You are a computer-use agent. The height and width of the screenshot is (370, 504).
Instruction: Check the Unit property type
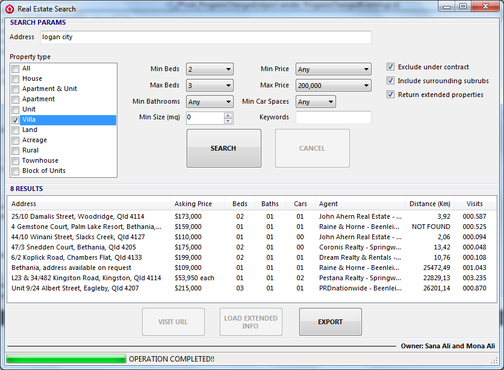pos(15,110)
